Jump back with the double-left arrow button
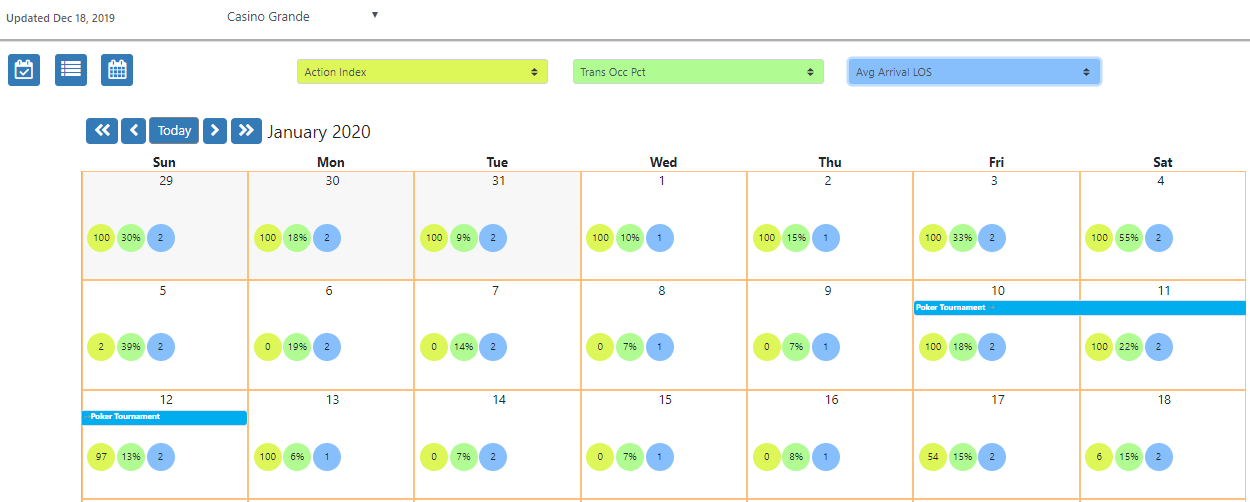1250x502 pixels. [102, 131]
